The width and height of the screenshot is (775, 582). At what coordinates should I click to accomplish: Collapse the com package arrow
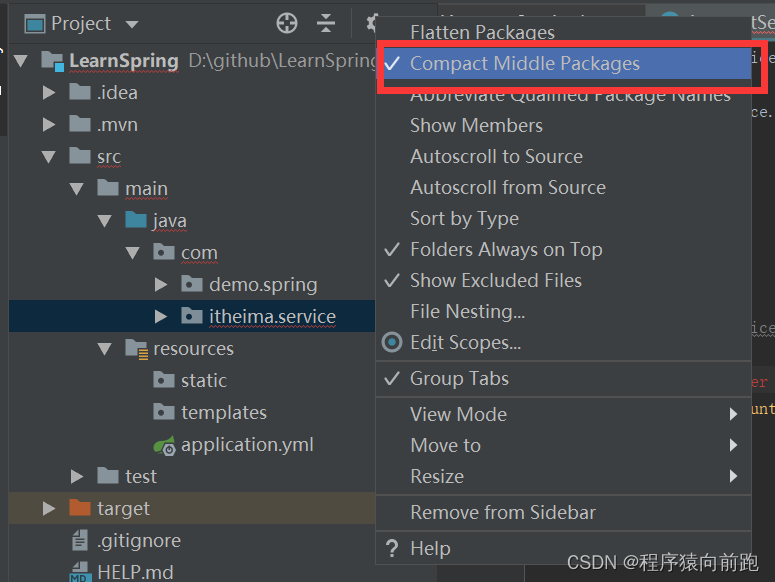[132, 253]
